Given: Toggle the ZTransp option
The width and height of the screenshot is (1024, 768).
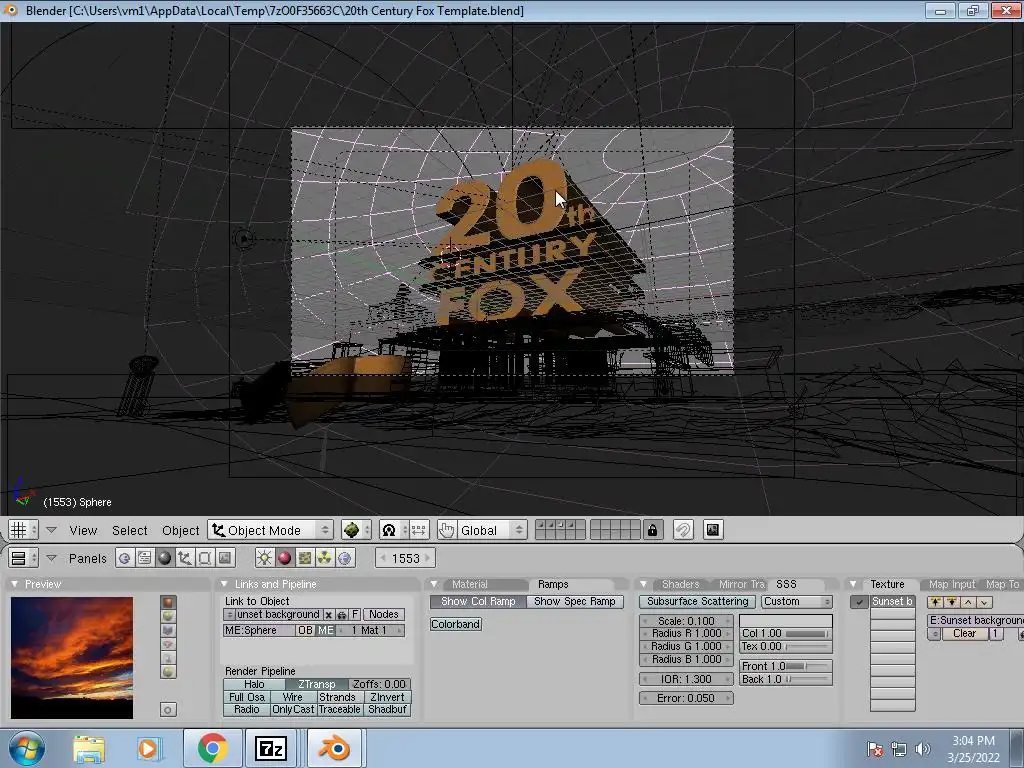Looking at the screenshot, I should click(317, 684).
